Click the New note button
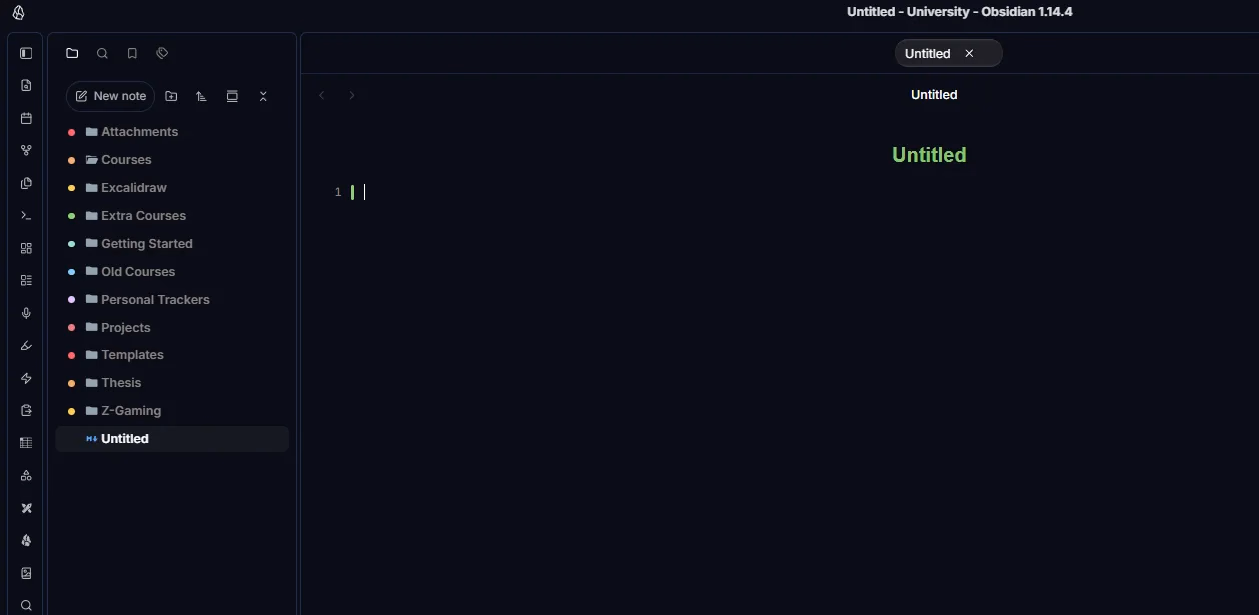The width and height of the screenshot is (1259, 615). coord(111,96)
